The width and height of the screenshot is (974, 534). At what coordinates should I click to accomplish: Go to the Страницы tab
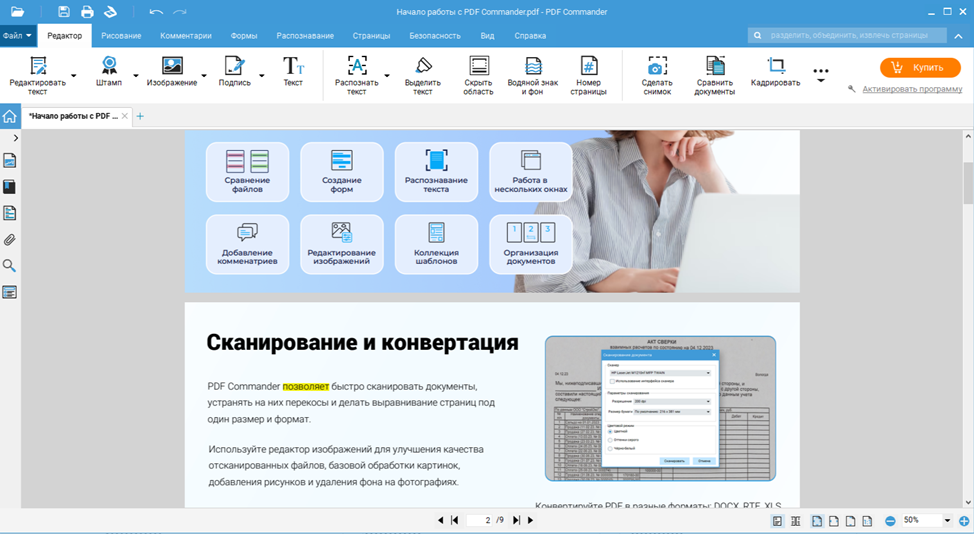click(371, 35)
